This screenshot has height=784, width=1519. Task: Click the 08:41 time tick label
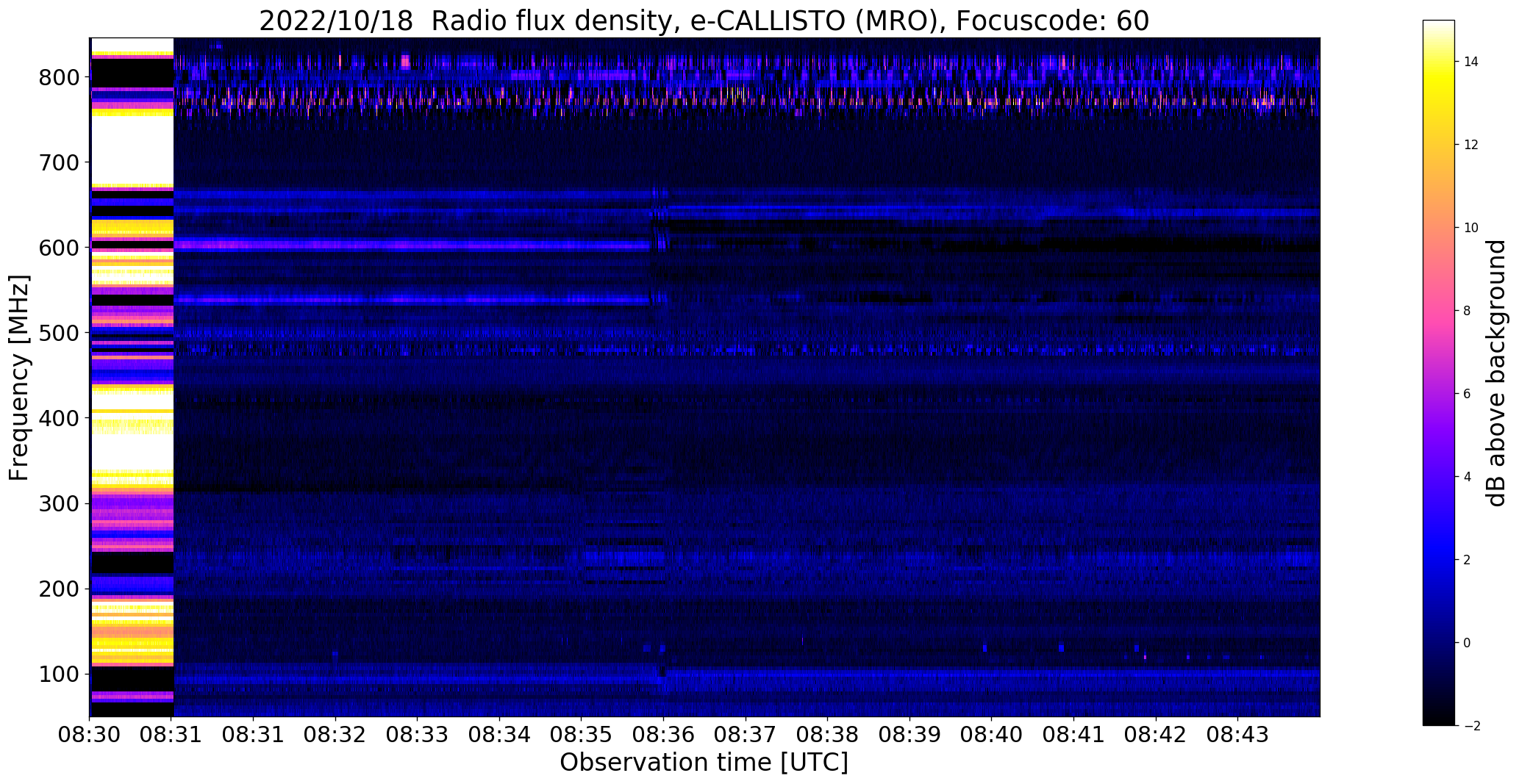click(1073, 735)
